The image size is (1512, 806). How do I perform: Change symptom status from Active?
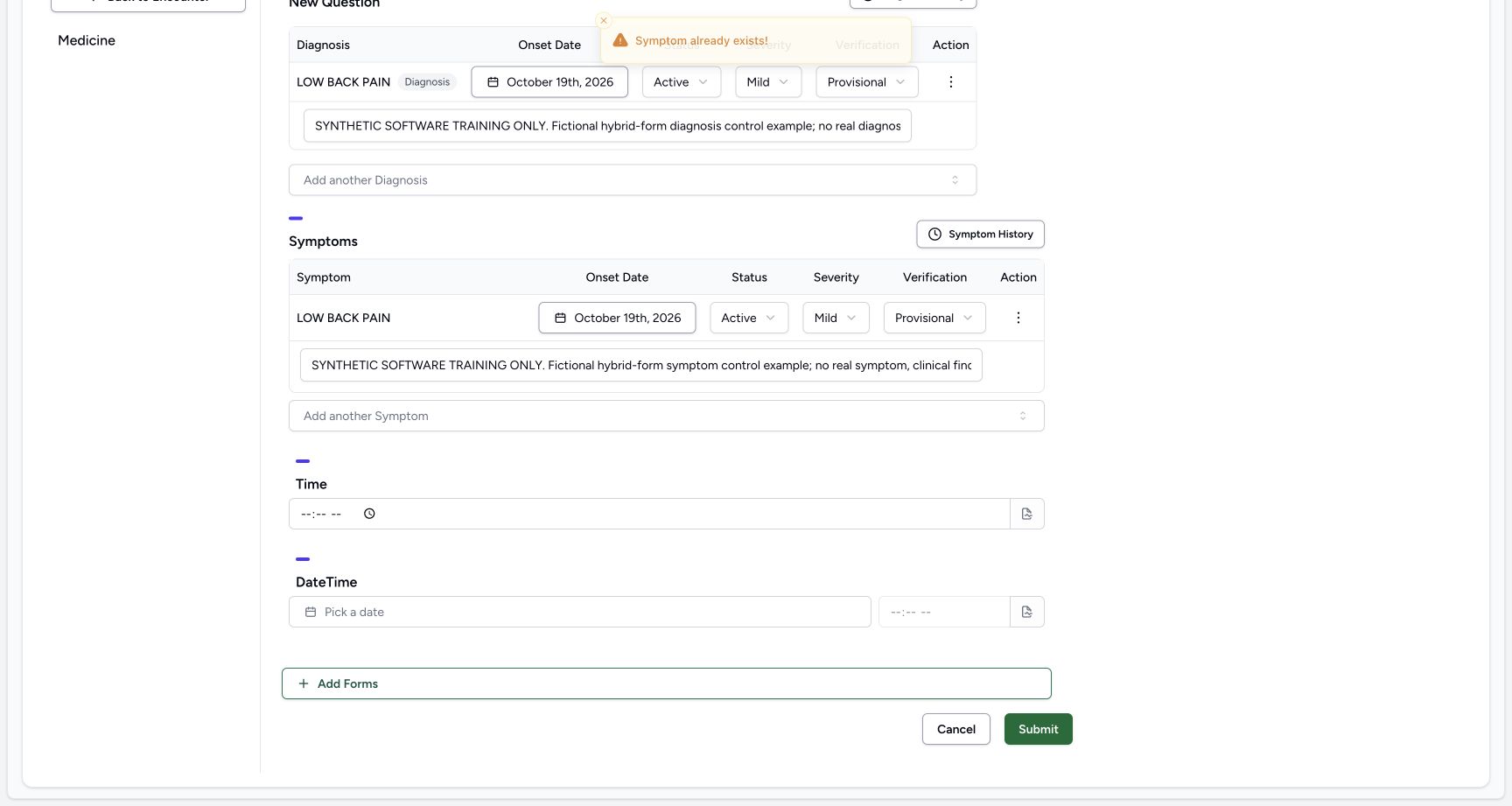[749, 318]
